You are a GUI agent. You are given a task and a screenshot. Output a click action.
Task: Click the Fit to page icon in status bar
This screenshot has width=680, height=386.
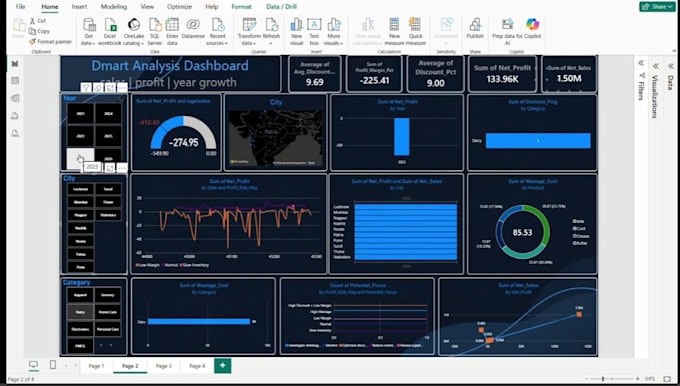tap(667, 379)
